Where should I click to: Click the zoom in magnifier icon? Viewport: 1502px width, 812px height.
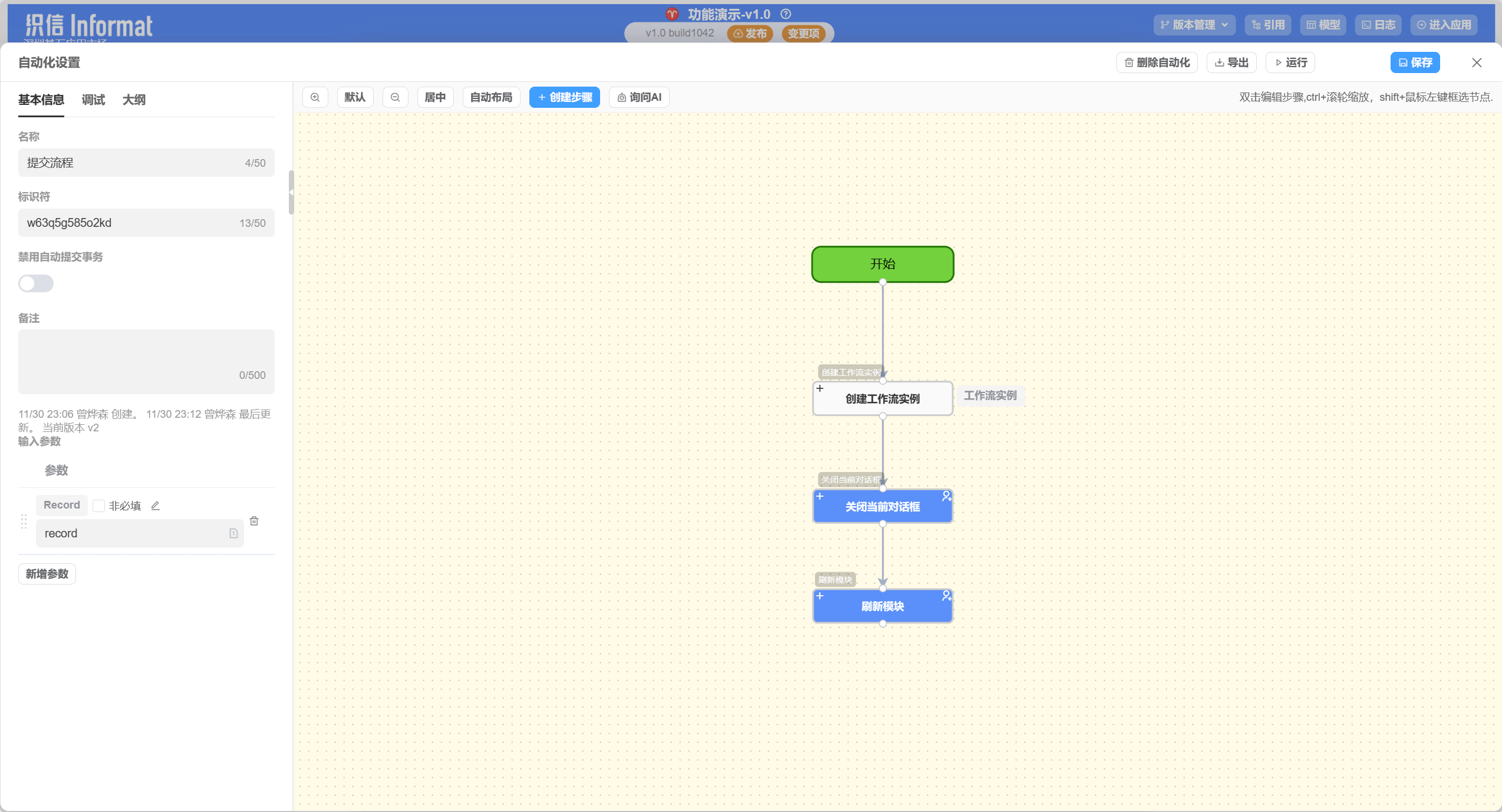[x=315, y=97]
